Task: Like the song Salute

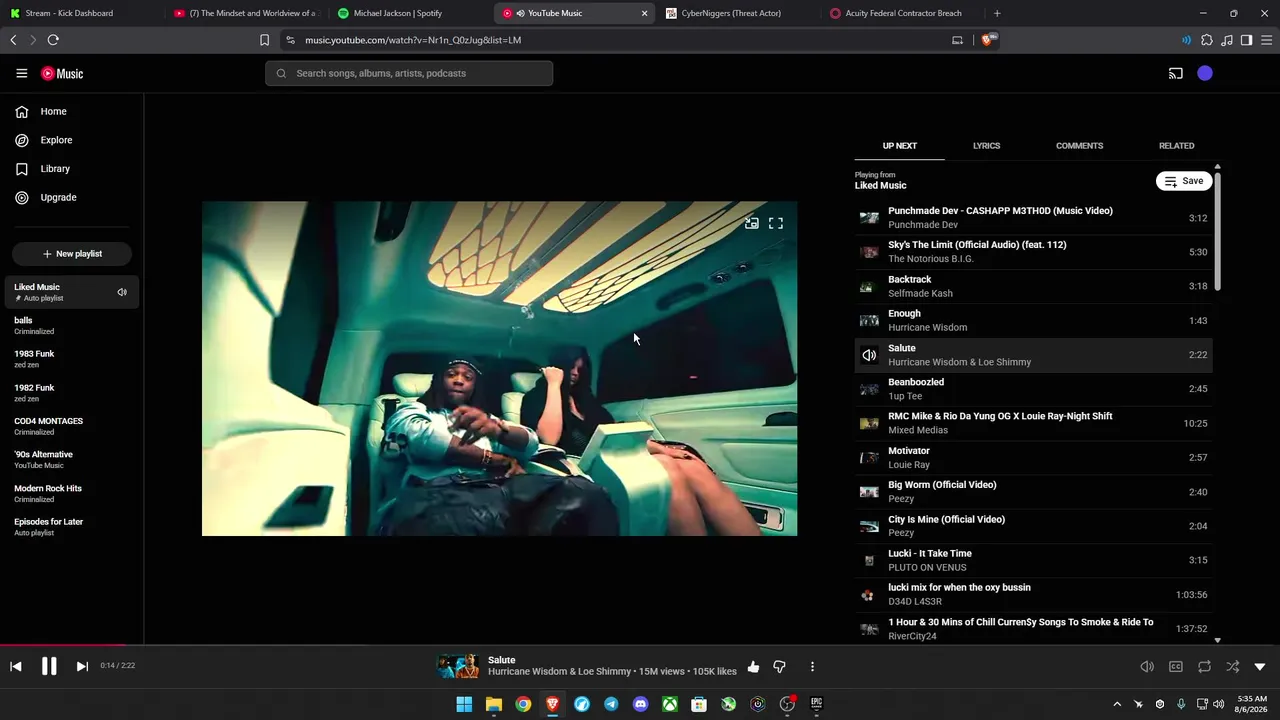Action: click(753, 666)
